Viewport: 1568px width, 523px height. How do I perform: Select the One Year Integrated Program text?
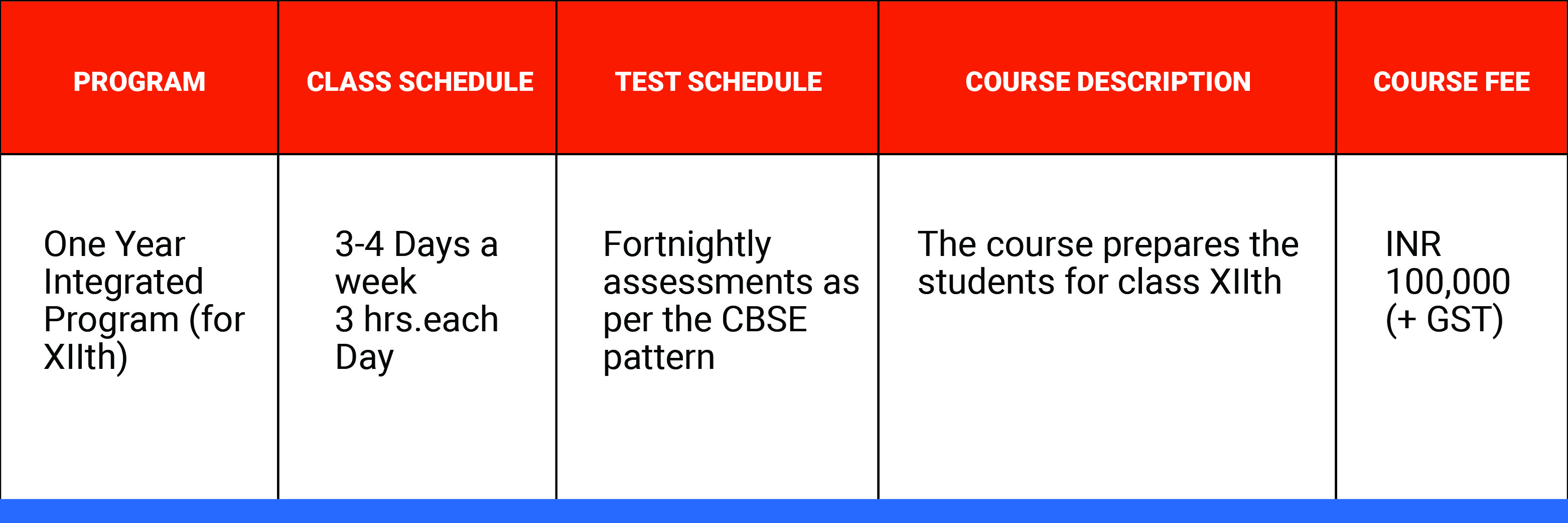pos(145,300)
